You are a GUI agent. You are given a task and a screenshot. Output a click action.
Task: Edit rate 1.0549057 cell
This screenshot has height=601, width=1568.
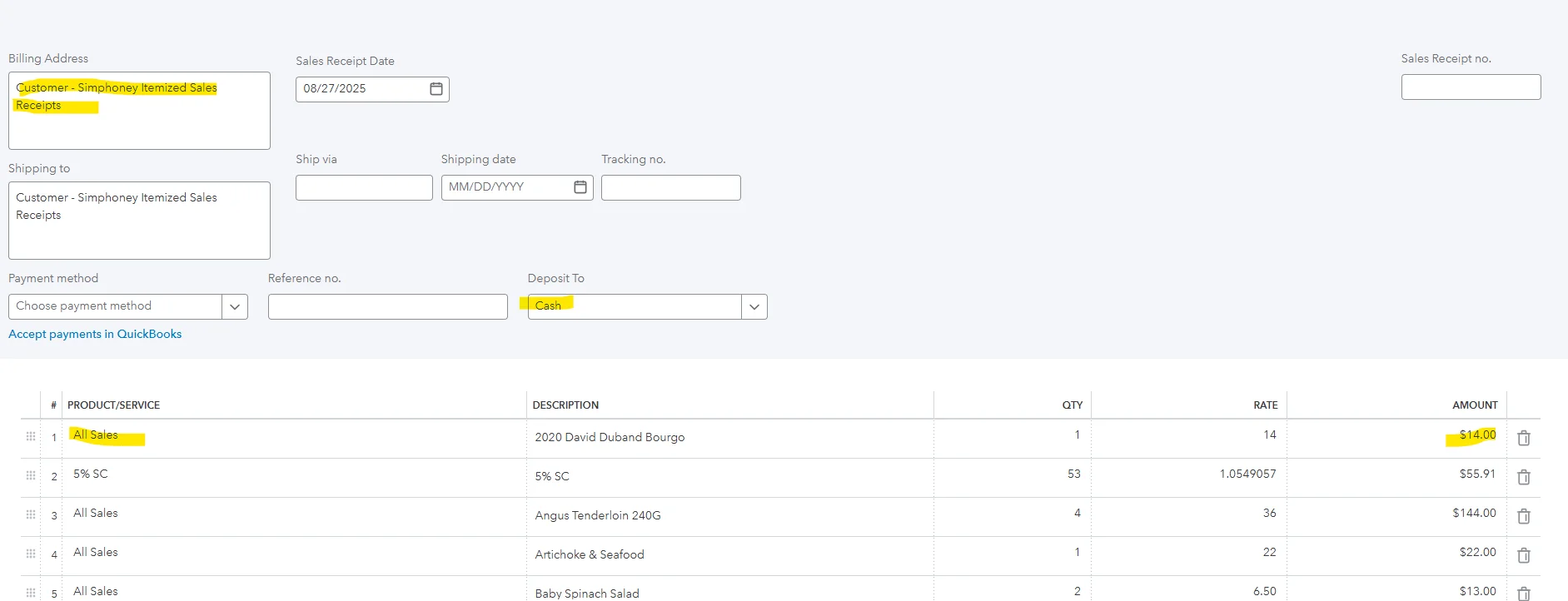click(1188, 477)
